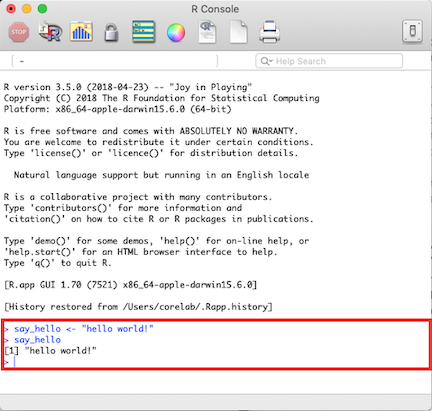This screenshot has width=432, height=411.
Task: Open the color wheel preferences
Action: (176, 33)
